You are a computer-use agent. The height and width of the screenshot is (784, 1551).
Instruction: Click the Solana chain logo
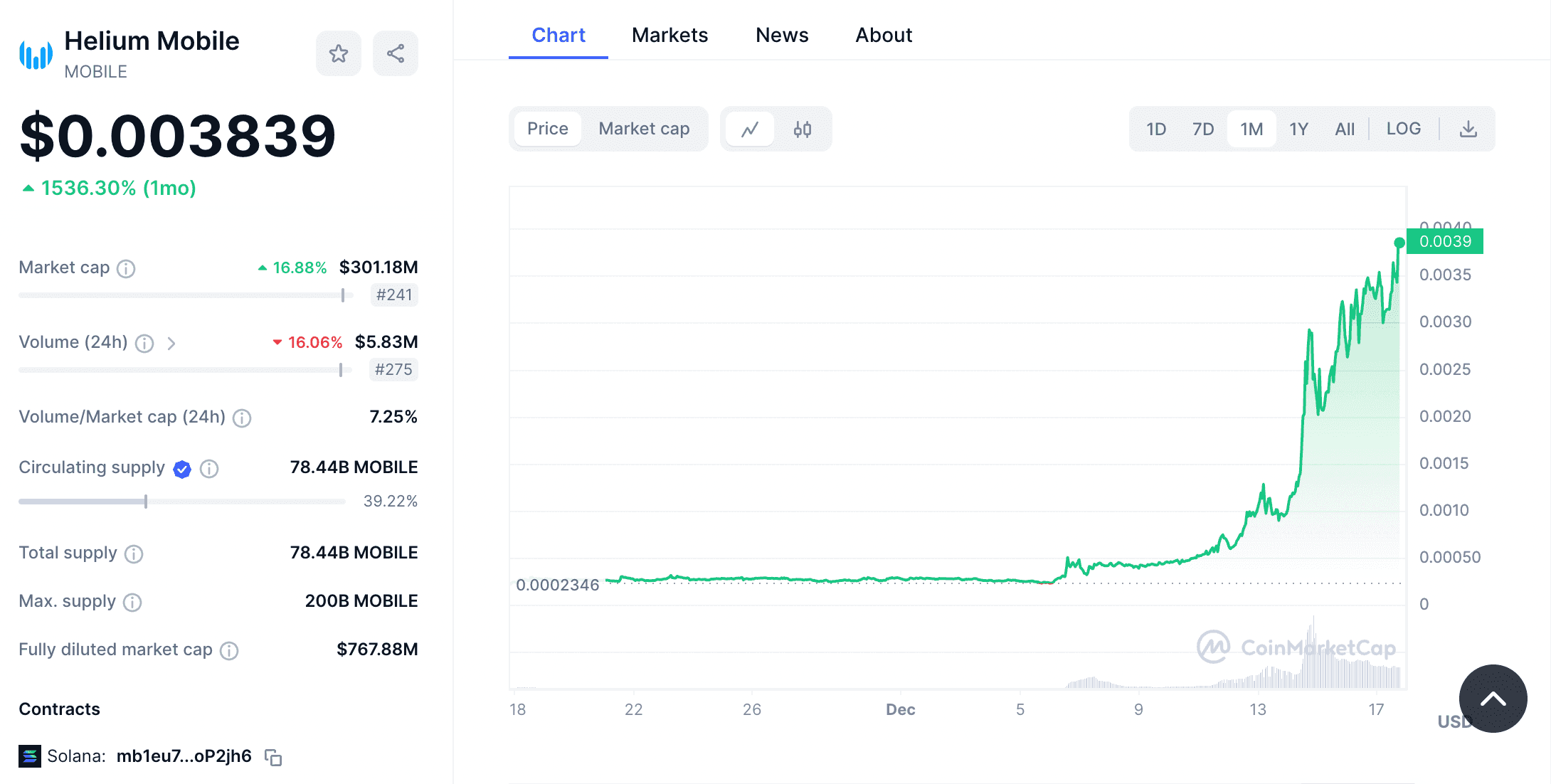[x=29, y=756]
